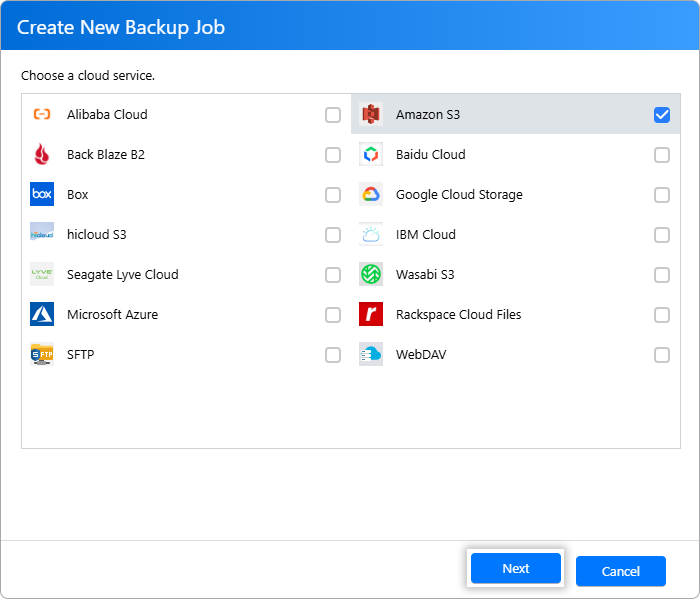
Task: Click the "SFTP" service name
Action: tap(80, 354)
